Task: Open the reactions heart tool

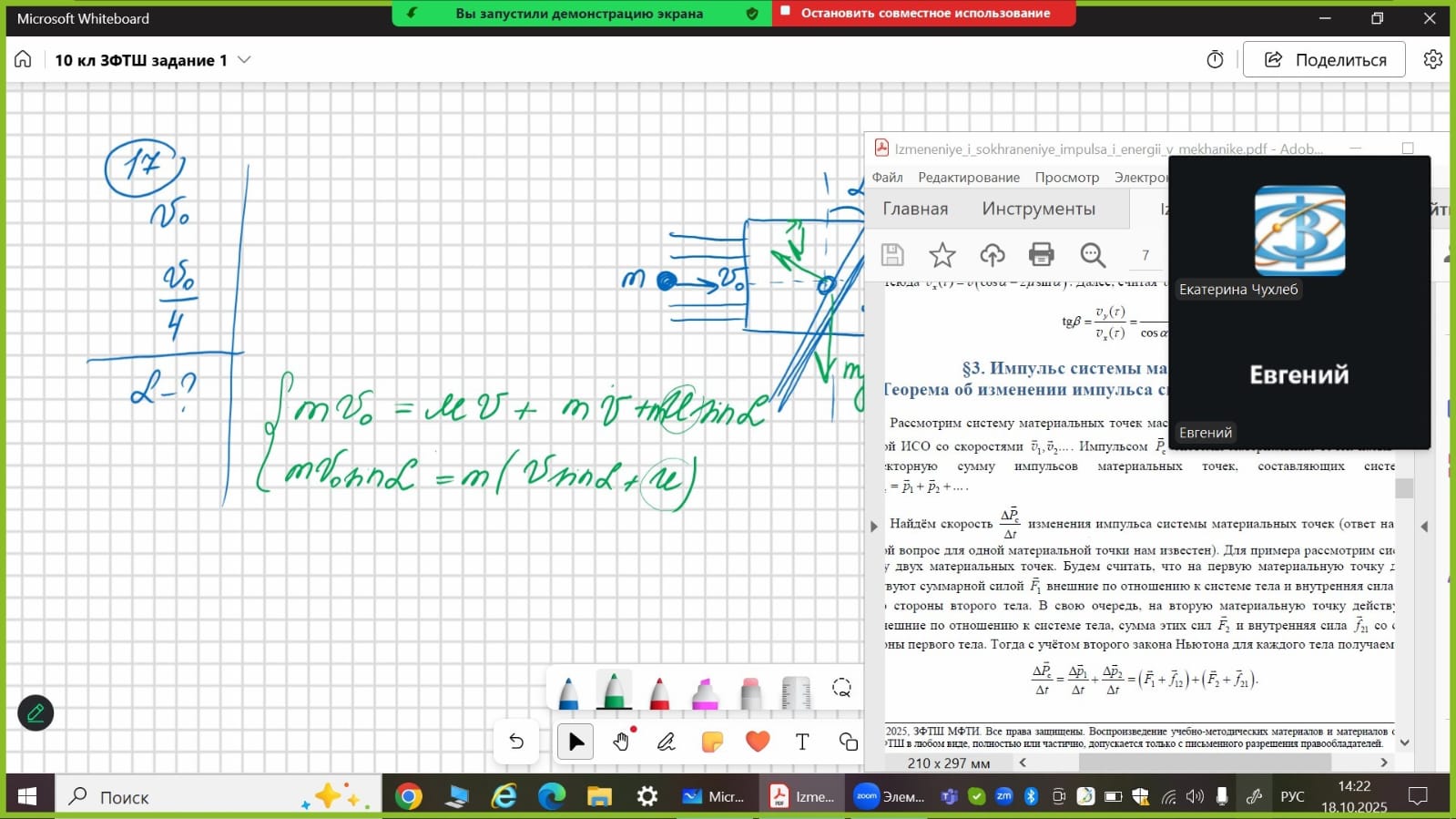Action: (x=757, y=742)
